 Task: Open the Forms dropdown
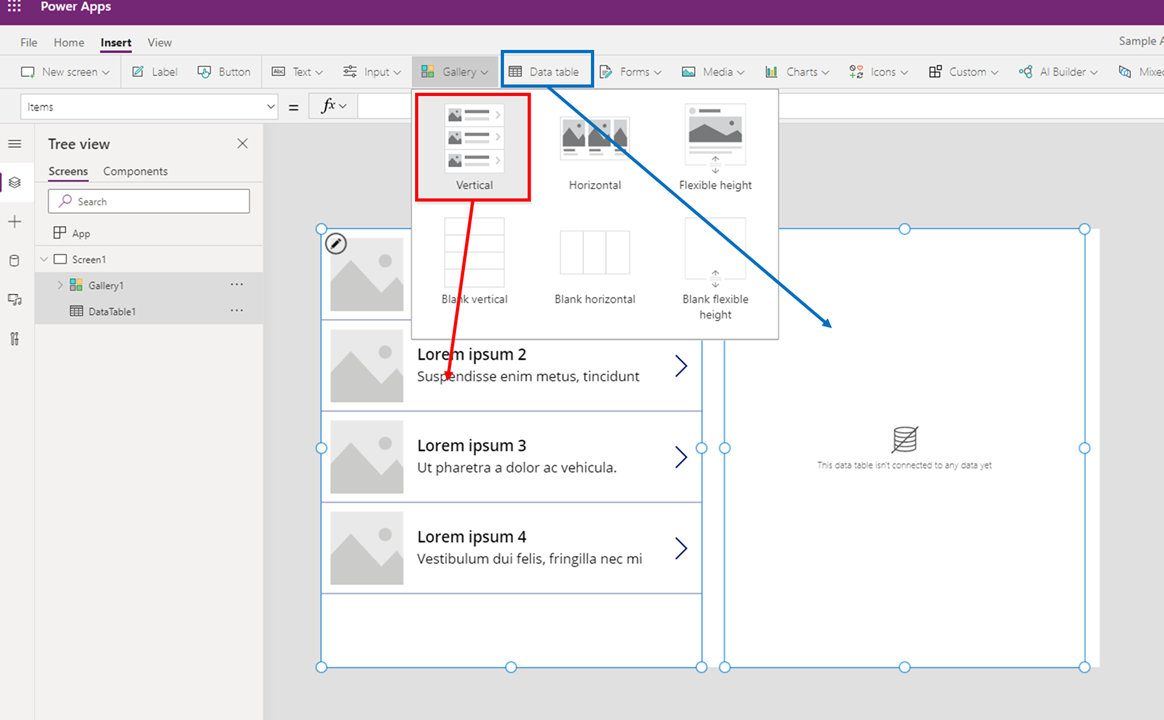630,72
